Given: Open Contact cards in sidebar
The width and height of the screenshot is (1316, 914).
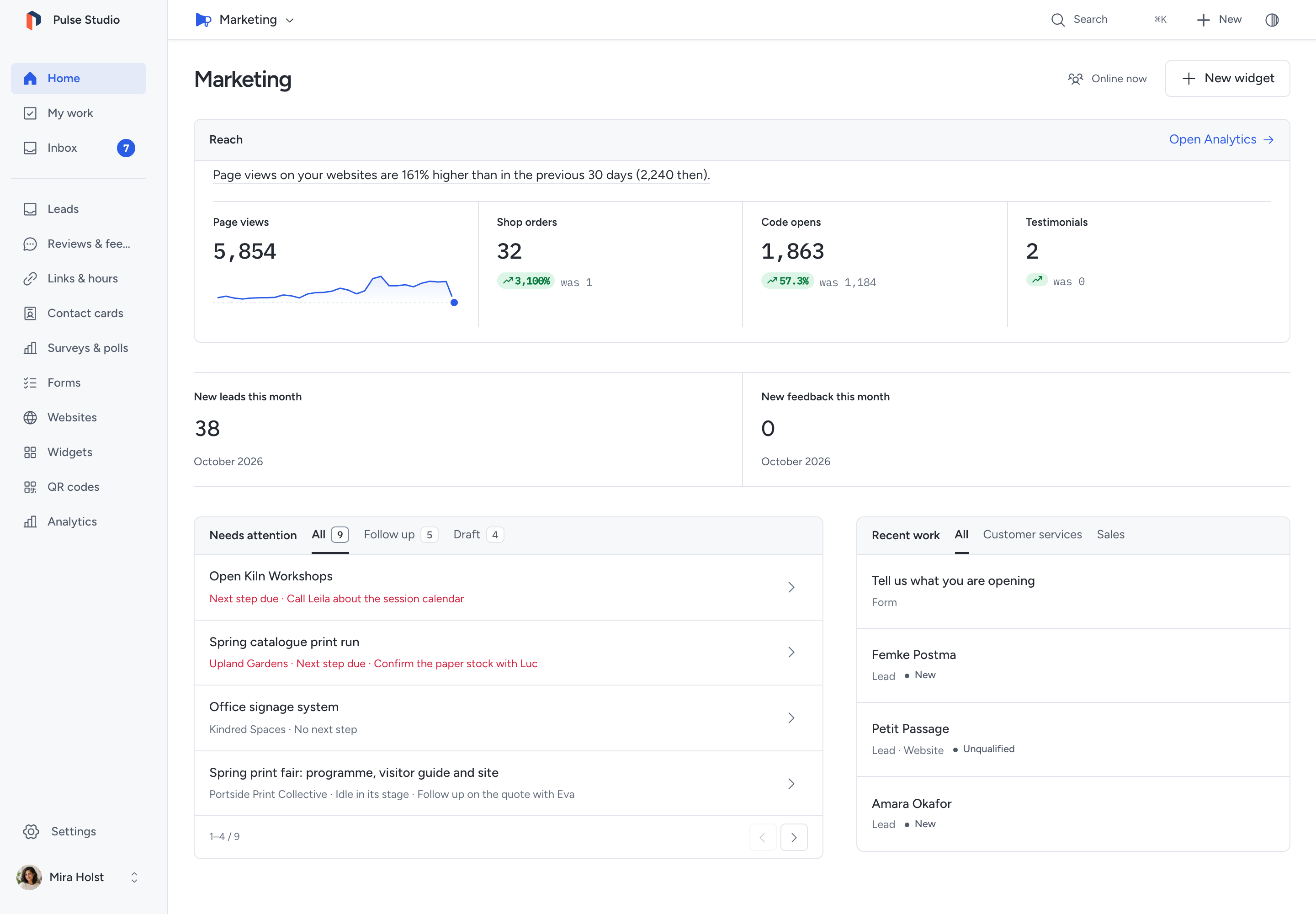Looking at the screenshot, I should [x=79, y=313].
